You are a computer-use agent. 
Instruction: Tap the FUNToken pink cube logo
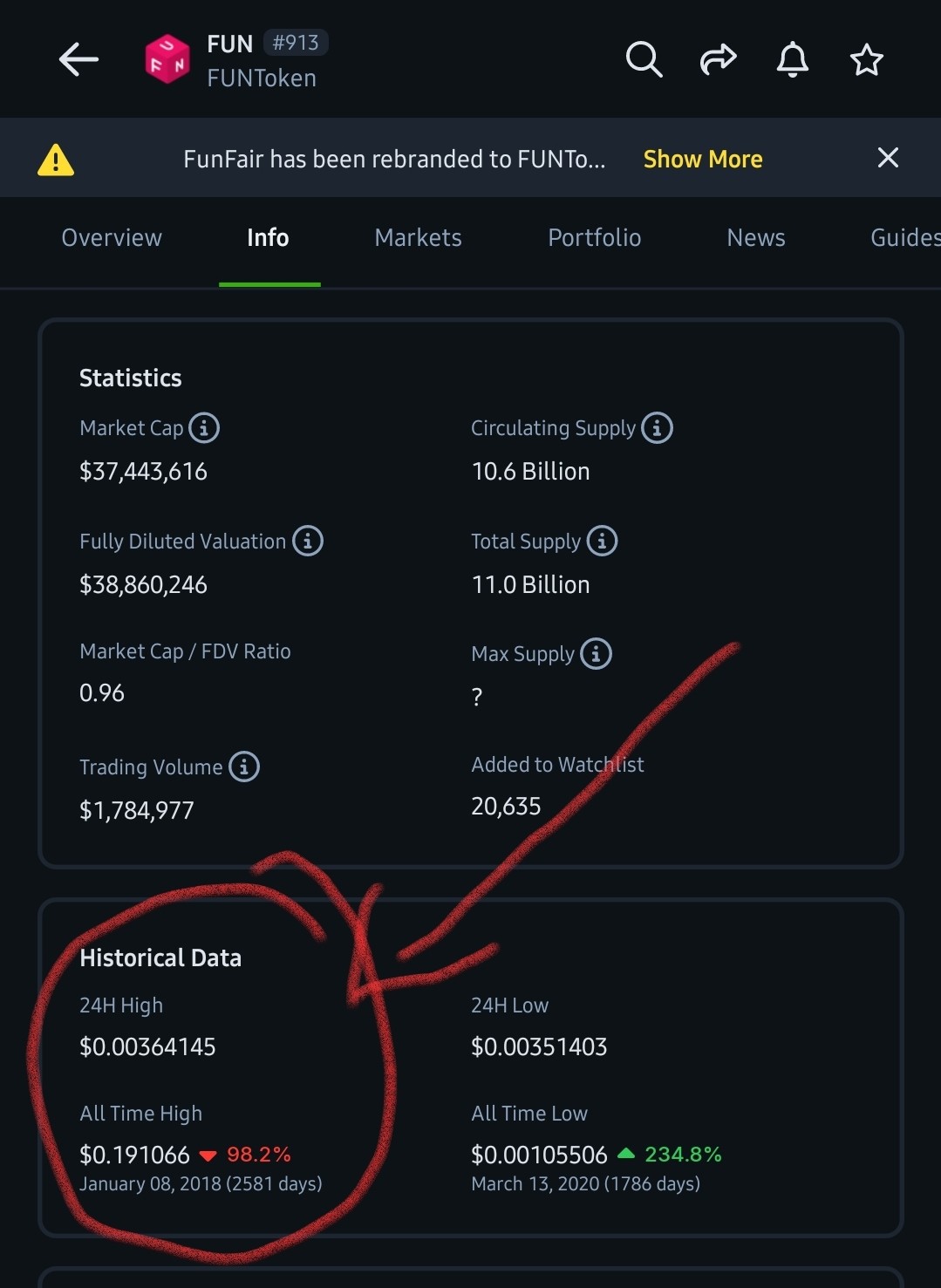[x=167, y=59]
